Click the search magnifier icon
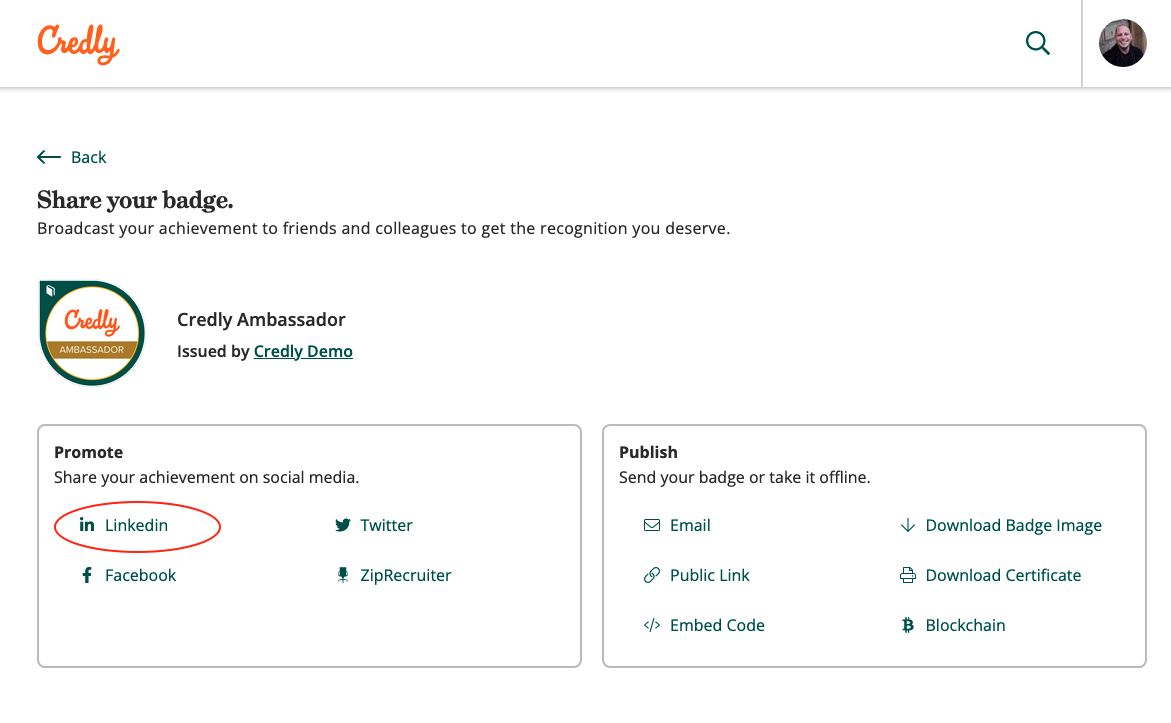 point(1038,43)
